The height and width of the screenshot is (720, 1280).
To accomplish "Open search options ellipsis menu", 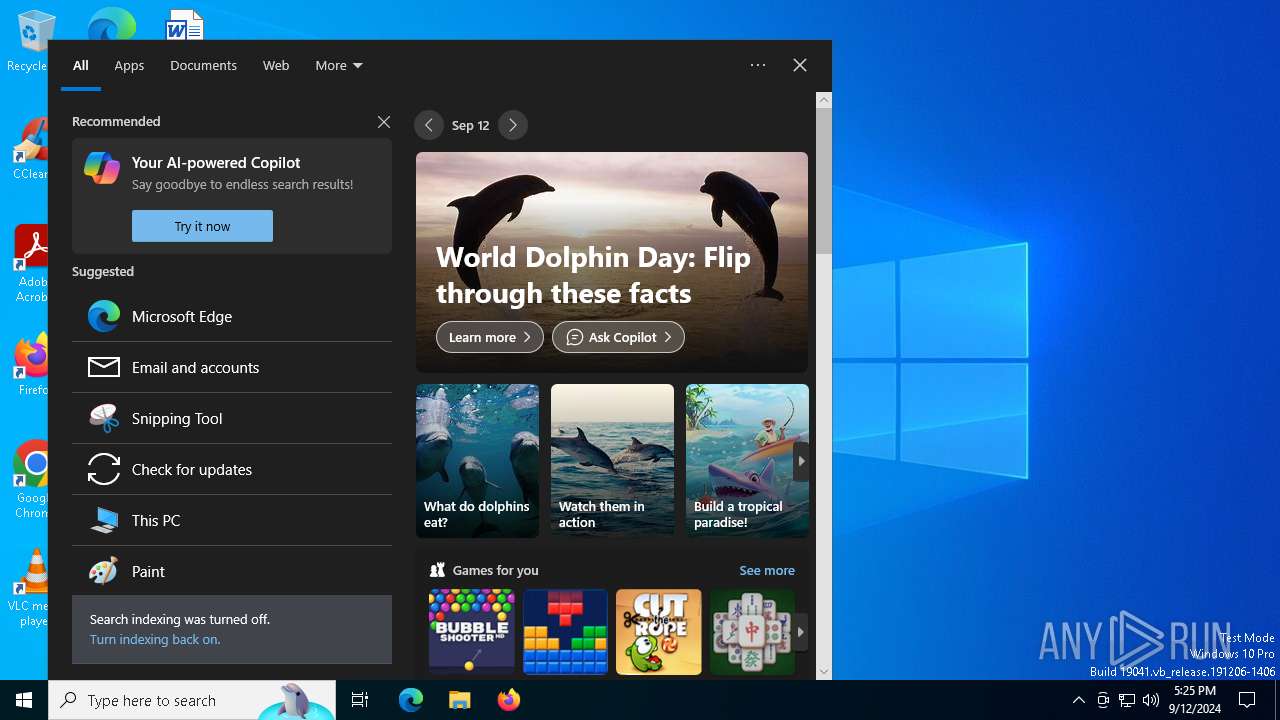I will [758, 65].
